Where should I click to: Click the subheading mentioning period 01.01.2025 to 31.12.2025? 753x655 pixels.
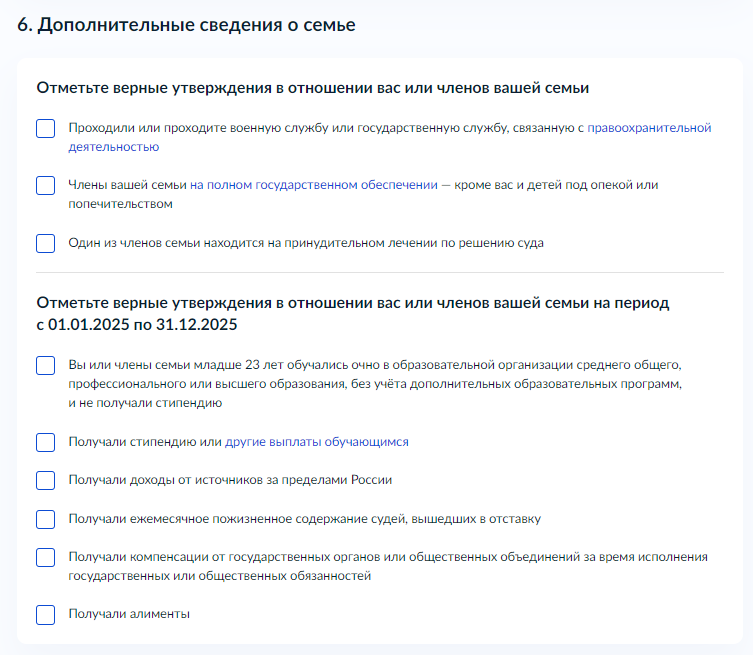coord(352,313)
